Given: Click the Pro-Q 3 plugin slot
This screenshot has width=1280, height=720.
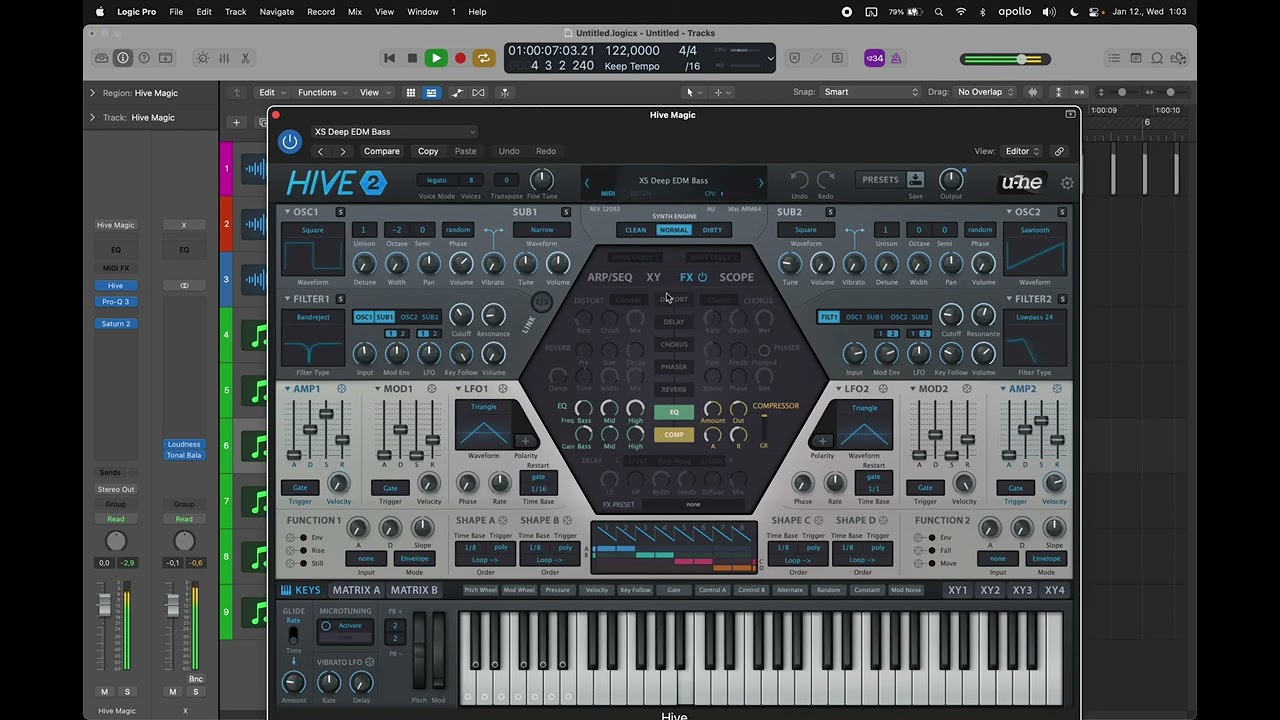Looking at the screenshot, I should pyautogui.click(x=115, y=301).
